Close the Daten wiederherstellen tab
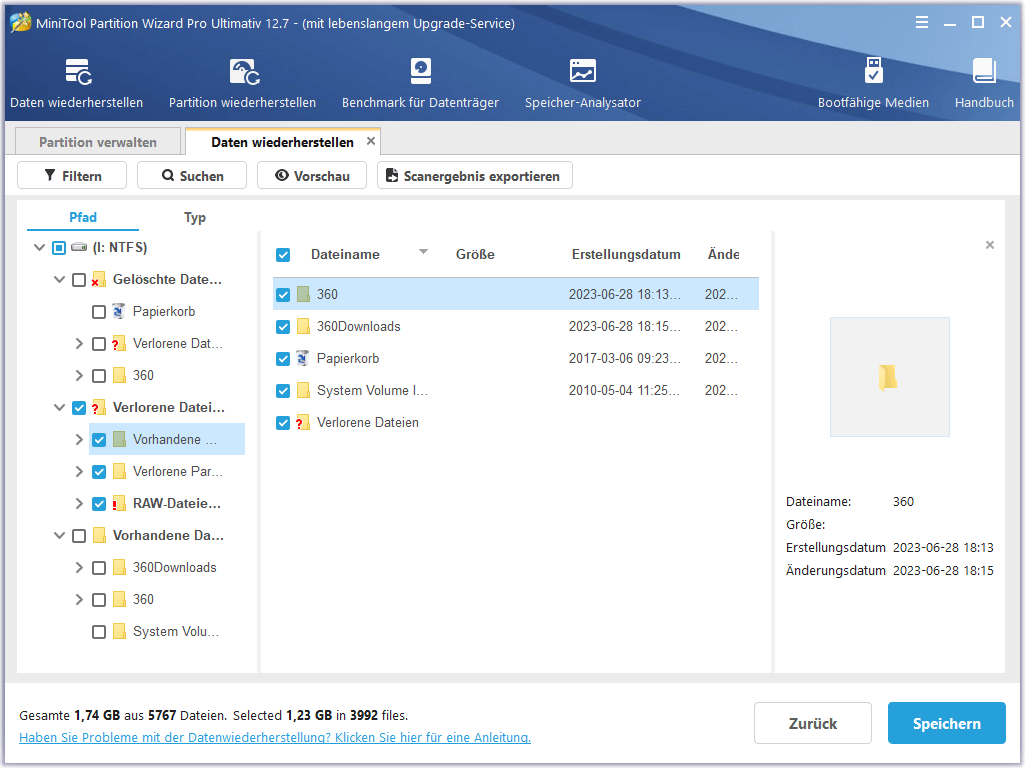This screenshot has width=1025, height=768. coord(371,141)
